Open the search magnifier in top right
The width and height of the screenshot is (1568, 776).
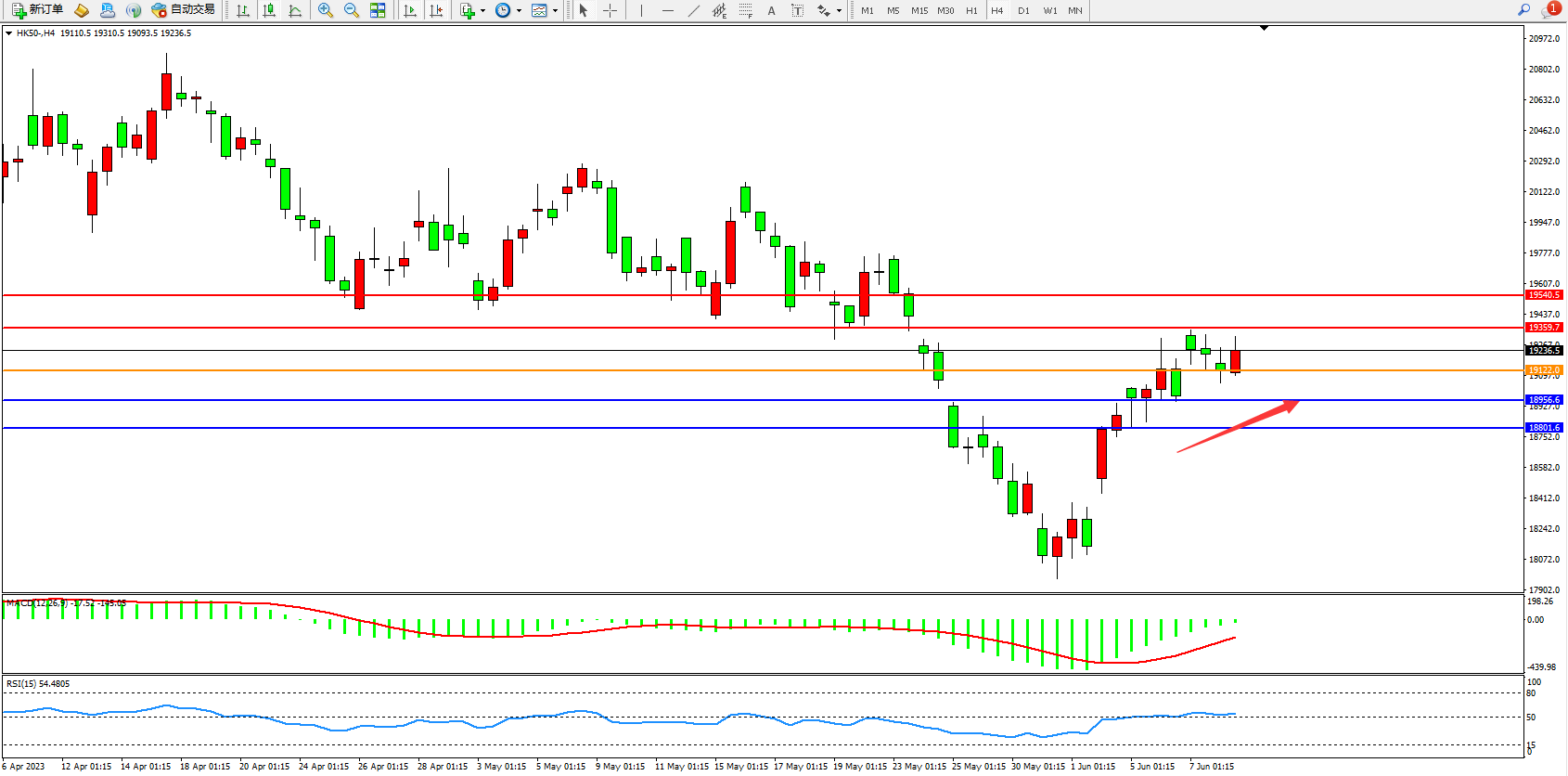[1523, 10]
